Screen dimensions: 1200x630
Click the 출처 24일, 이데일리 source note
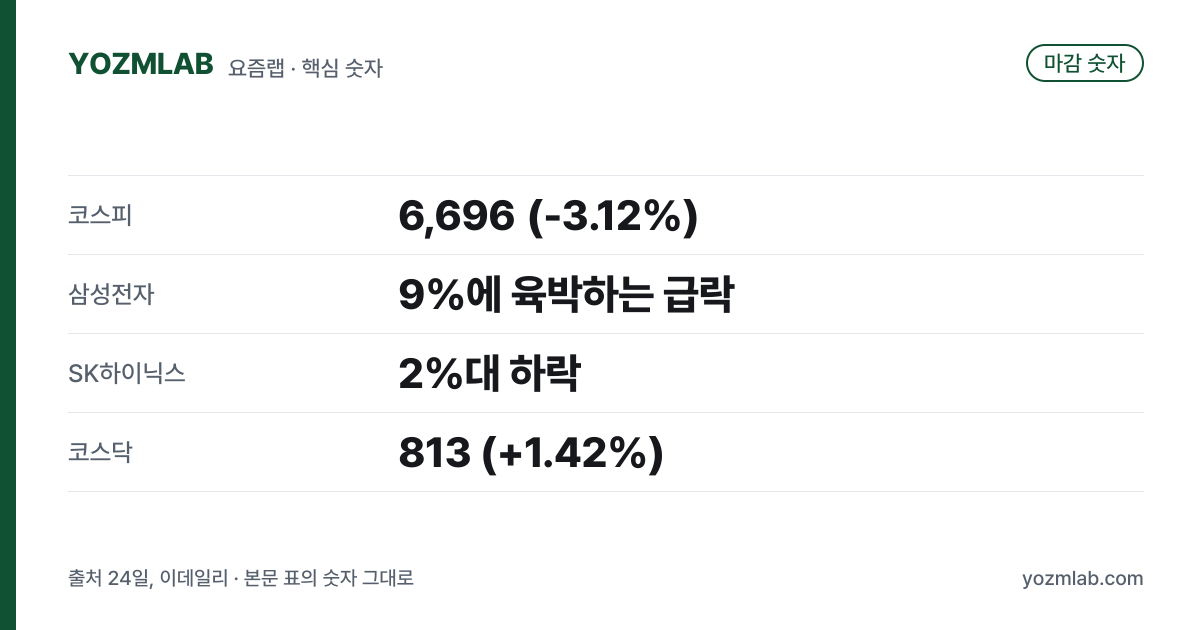pyautogui.click(x=147, y=578)
